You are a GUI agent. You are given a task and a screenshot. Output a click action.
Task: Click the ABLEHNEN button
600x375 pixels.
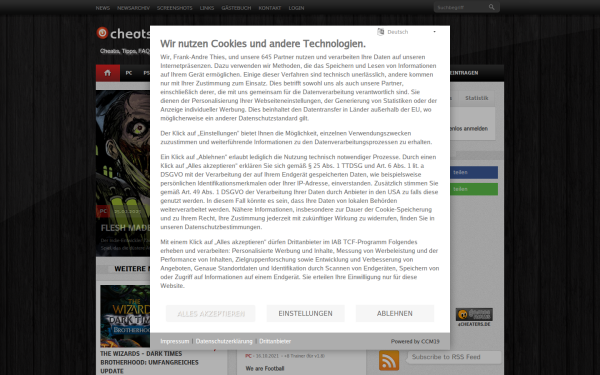coord(395,313)
